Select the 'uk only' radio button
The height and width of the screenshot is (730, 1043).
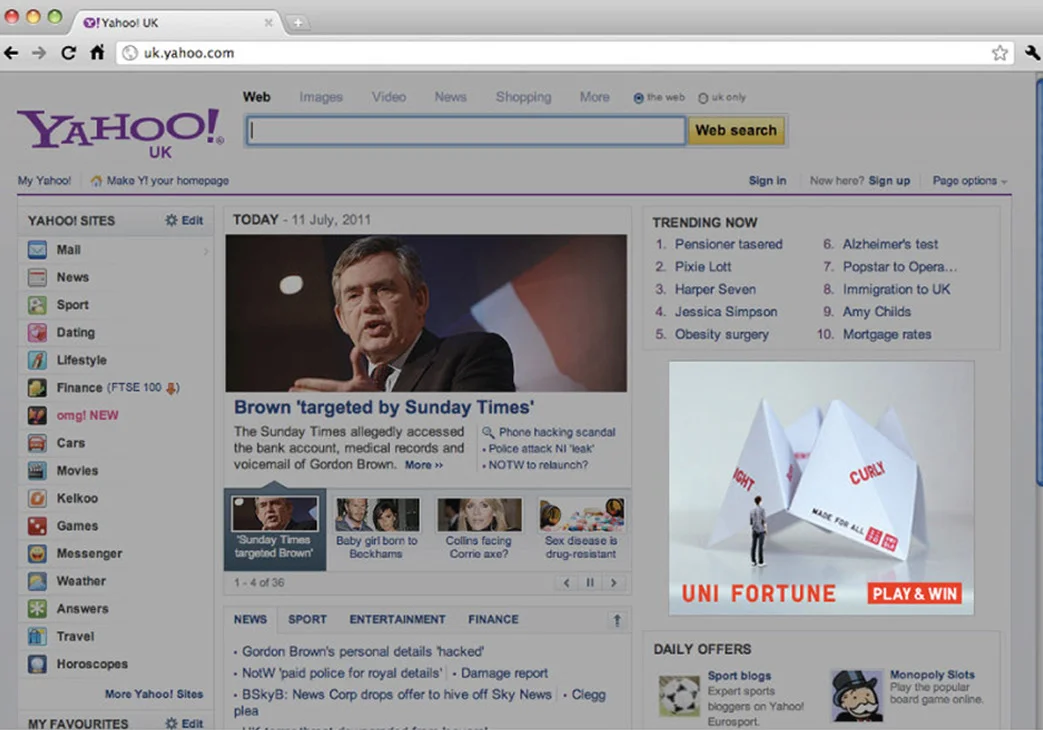tap(703, 98)
